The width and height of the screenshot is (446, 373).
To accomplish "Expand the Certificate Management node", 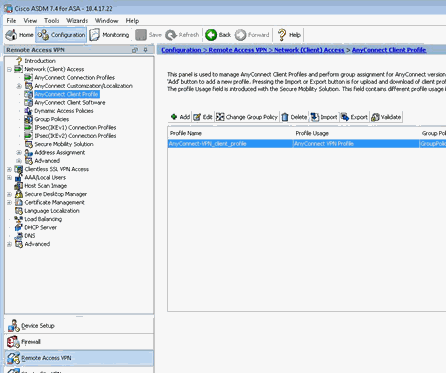I will (9, 203).
